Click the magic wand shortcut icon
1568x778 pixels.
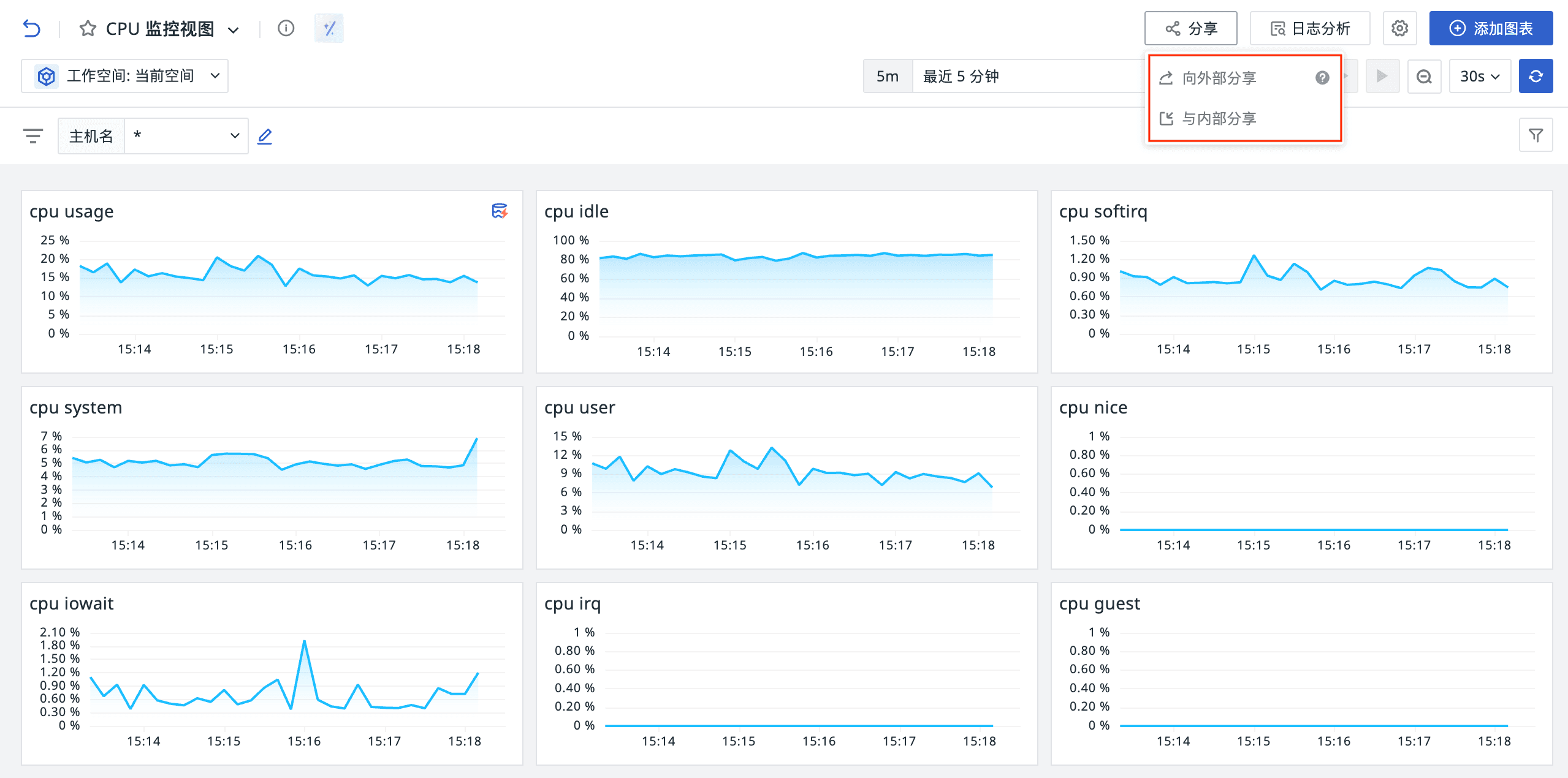[329, 29]
